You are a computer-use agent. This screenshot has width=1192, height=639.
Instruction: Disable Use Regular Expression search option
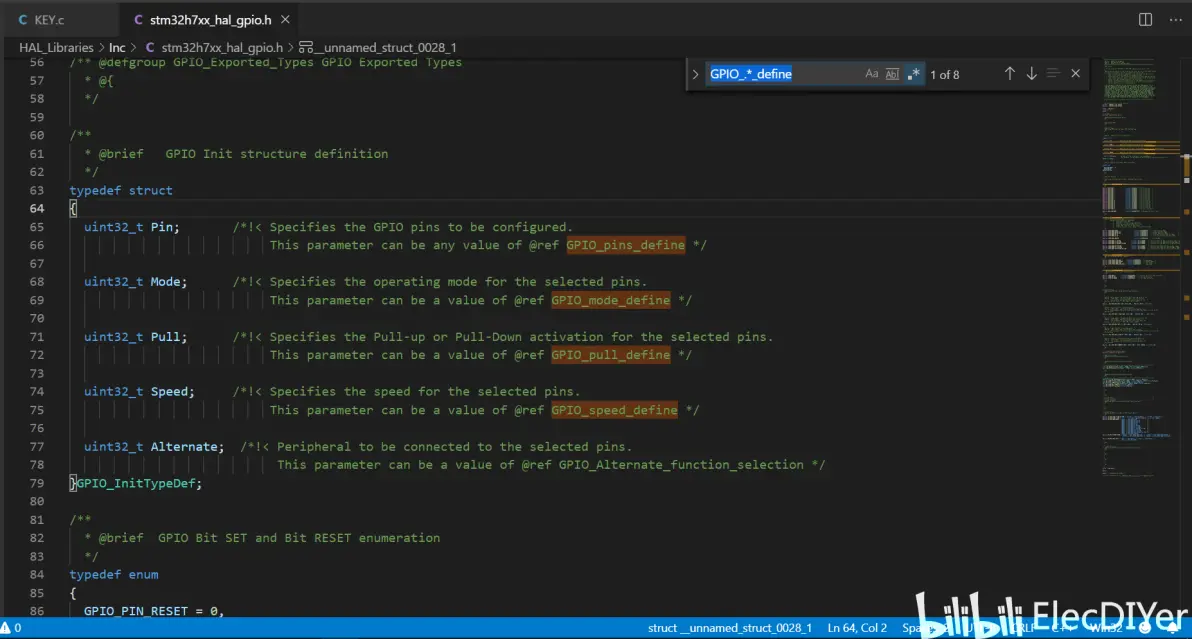(x=913, y=74)
